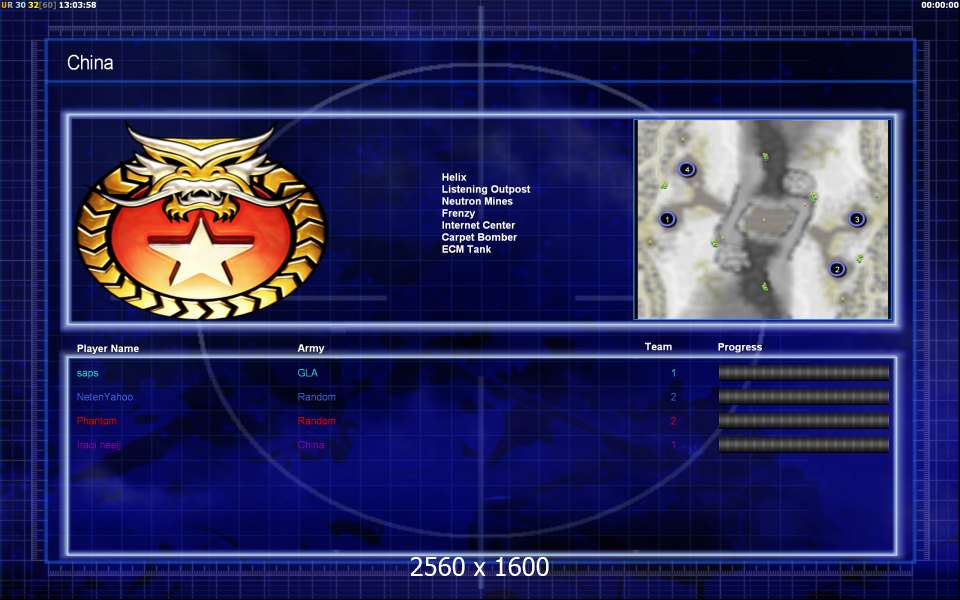Click the 13:03:58 clock readout
The image size is (960, 600).
[77, 5]
